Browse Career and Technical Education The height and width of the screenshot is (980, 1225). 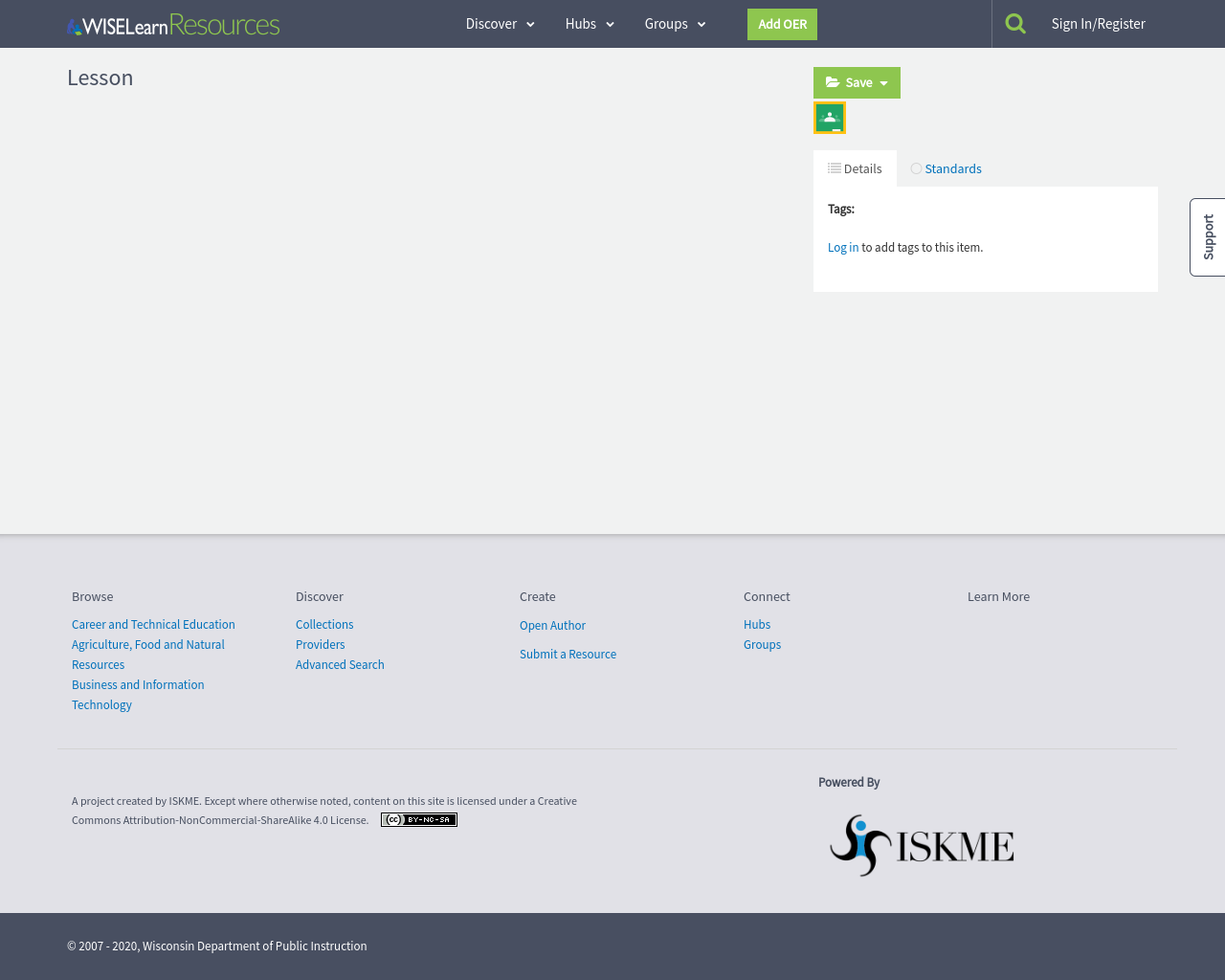153,624
